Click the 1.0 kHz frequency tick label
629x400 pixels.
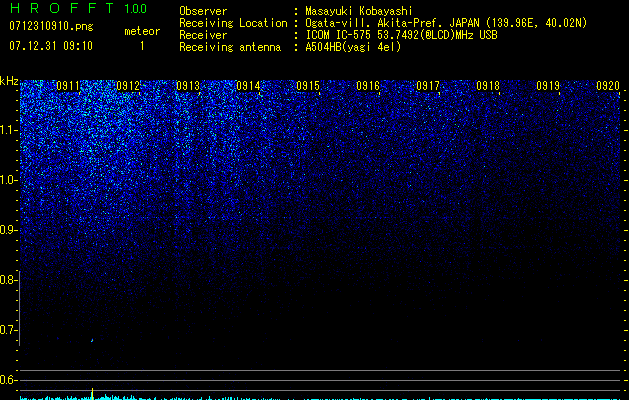point(8,180)
